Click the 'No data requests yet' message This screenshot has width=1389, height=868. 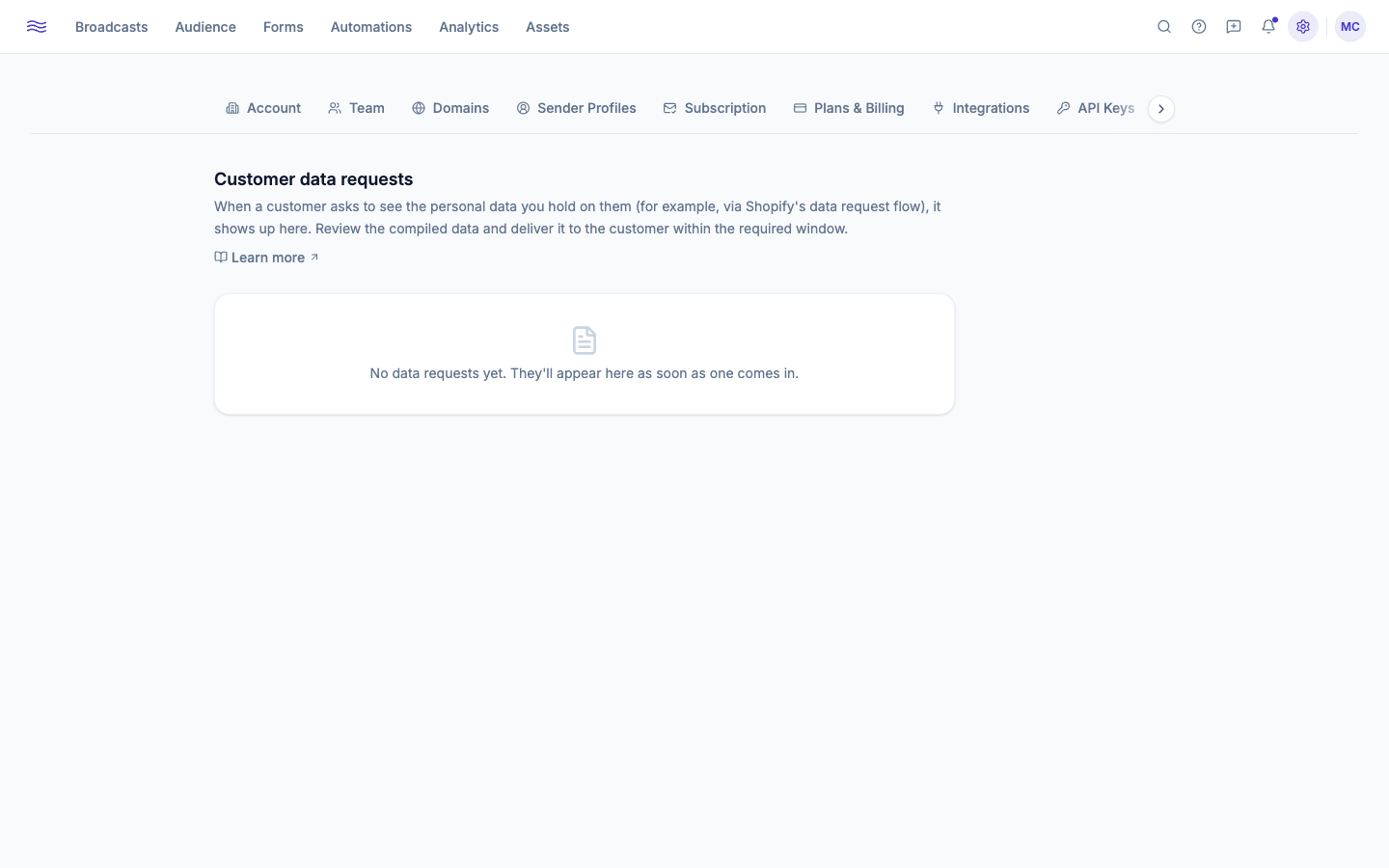[x=585, y=373]
